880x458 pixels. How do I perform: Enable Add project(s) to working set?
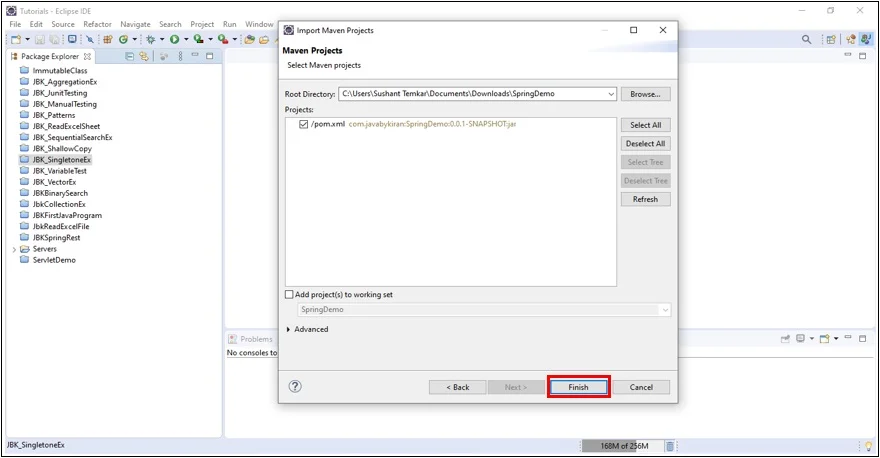pos(289,294)
